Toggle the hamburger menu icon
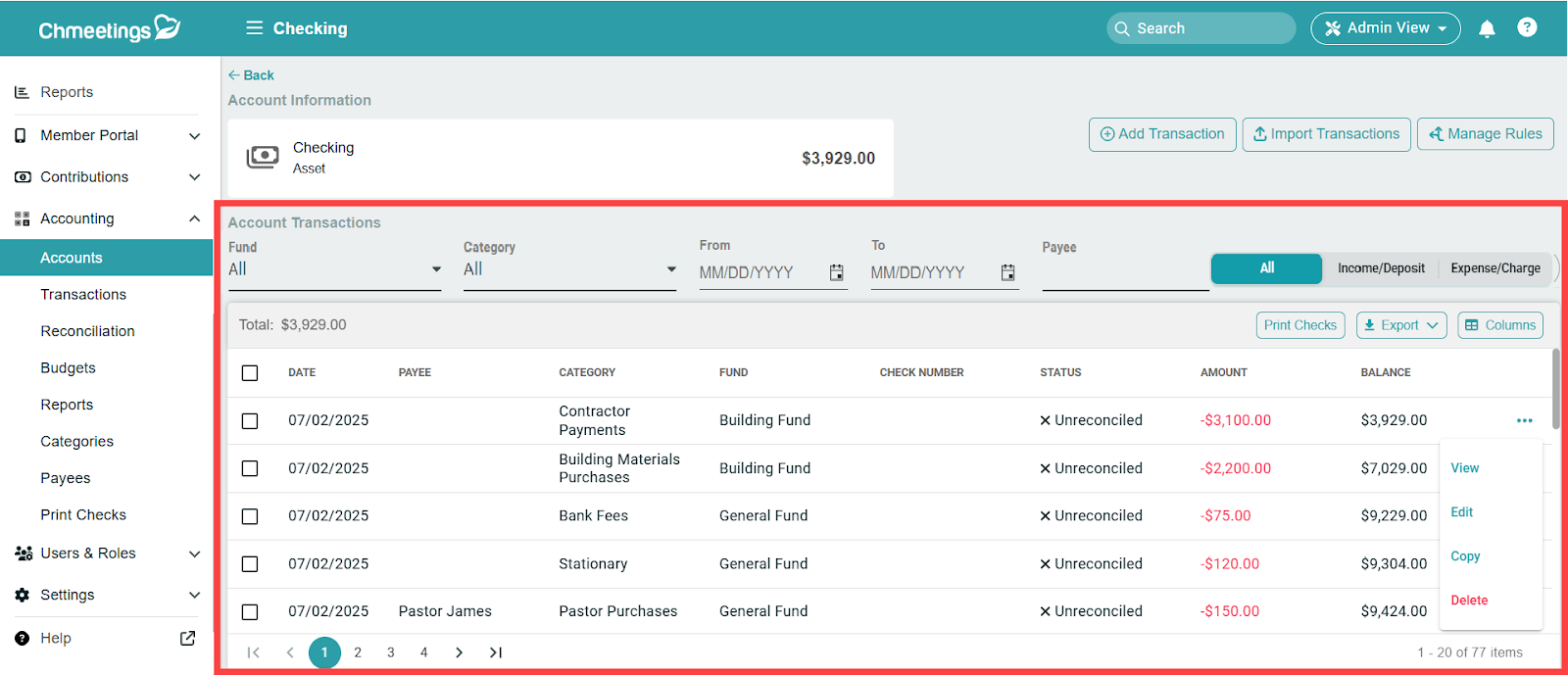Screen dimensions: 1568x675 click(254, 28)
